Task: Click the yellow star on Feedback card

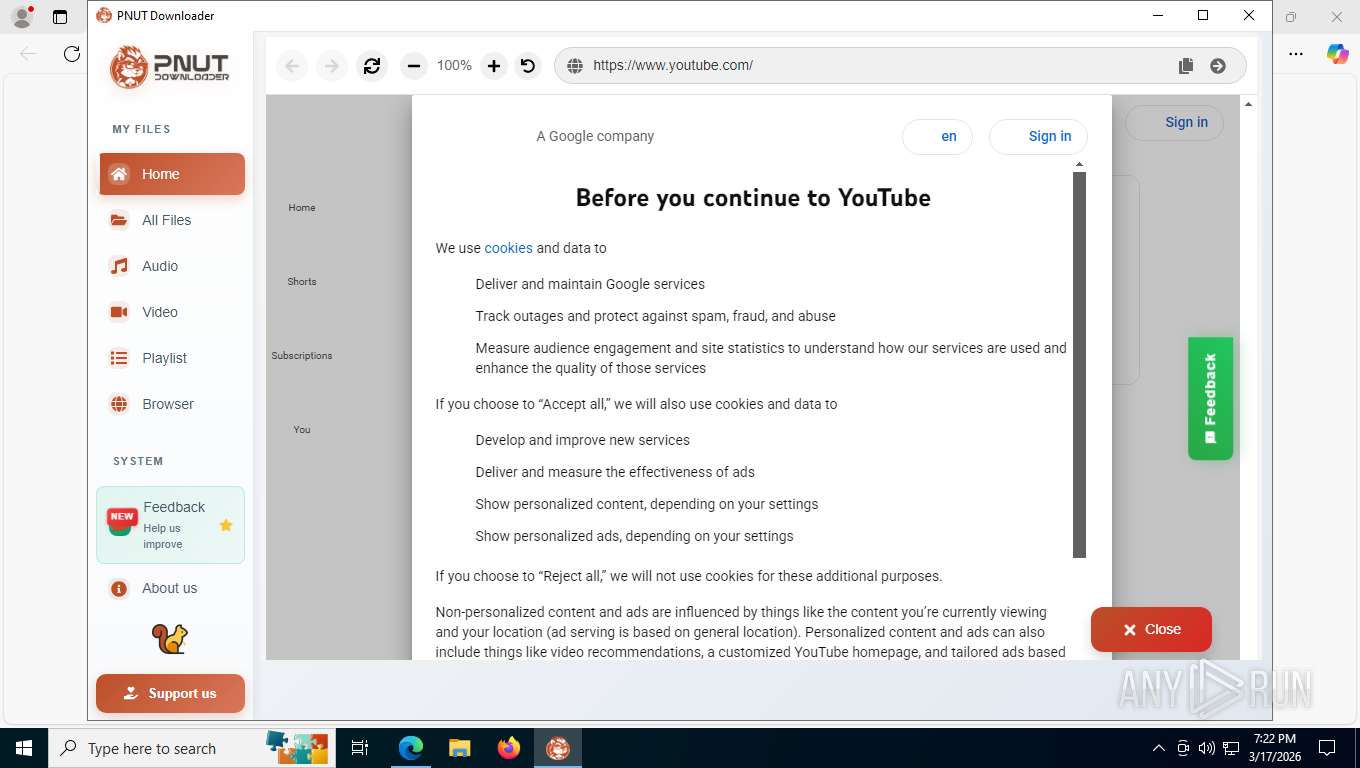Action: click(x=226, y=525)
